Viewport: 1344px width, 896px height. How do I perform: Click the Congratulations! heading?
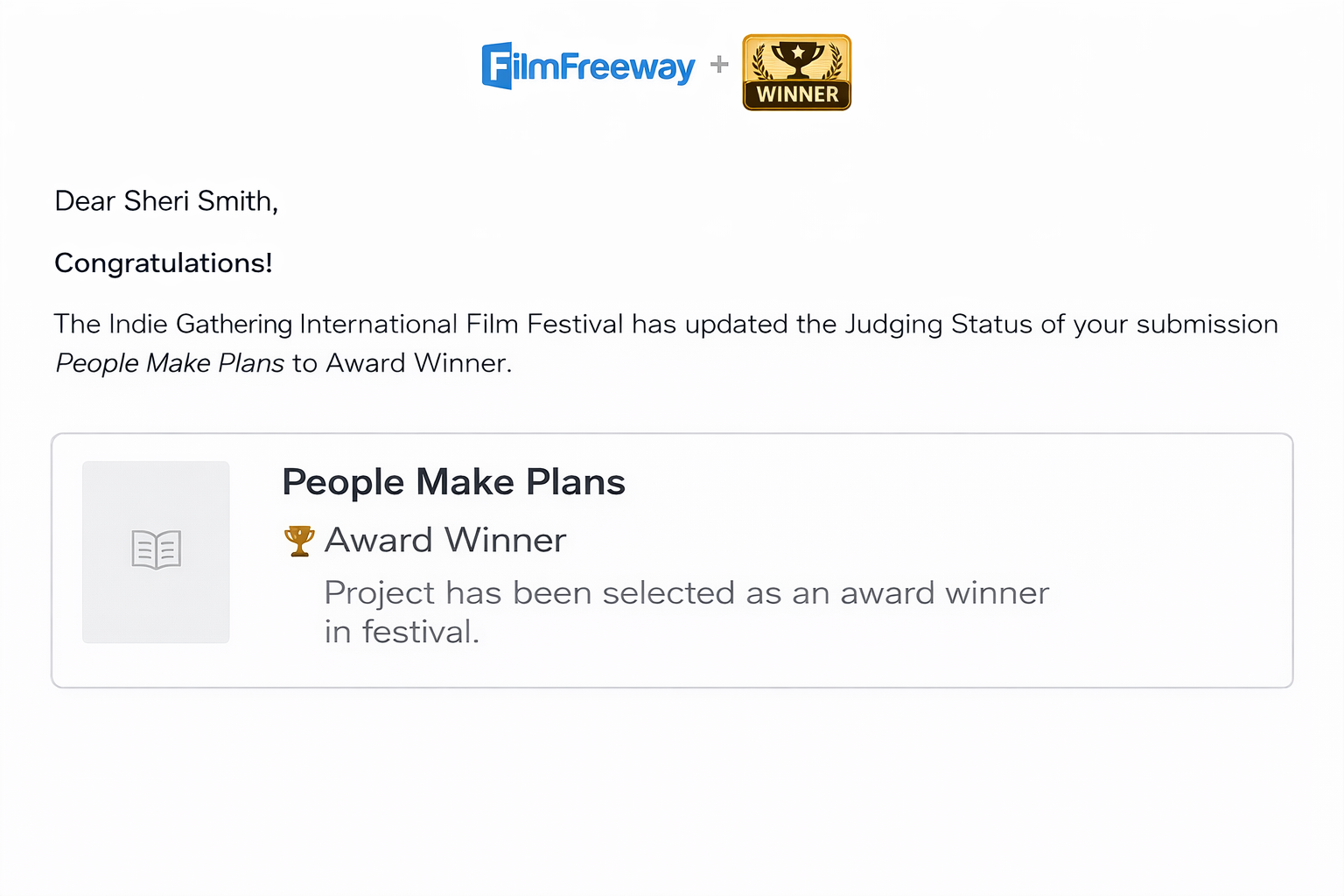(x=164, y=262)
